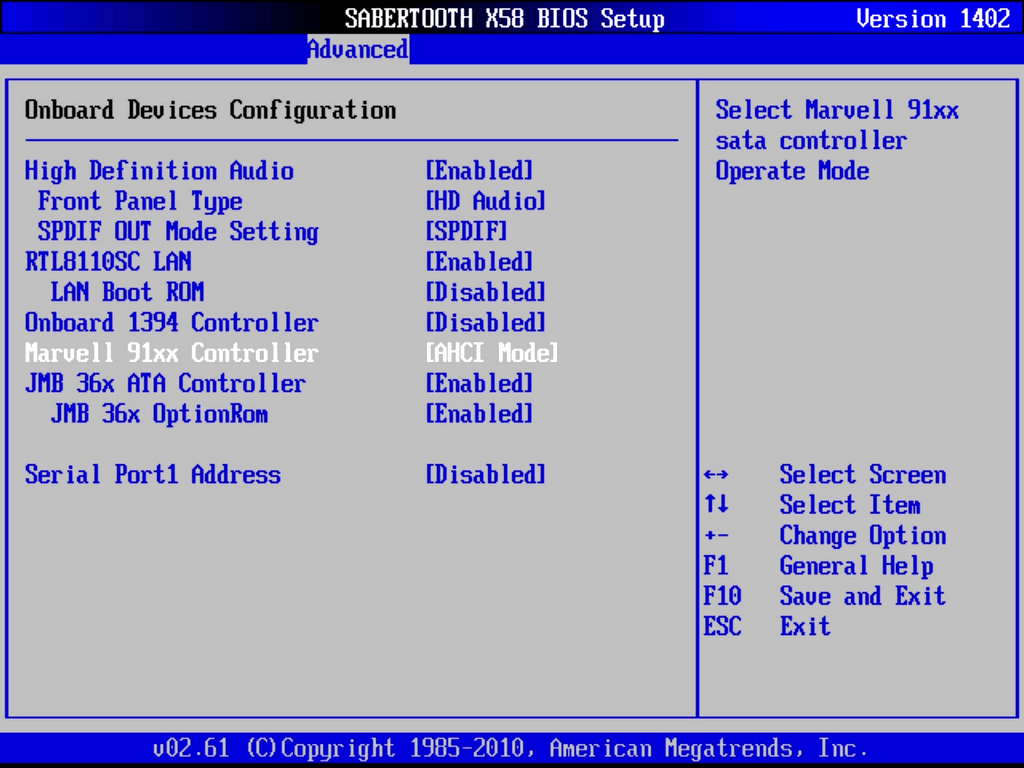Select the JMB 36x OptionRom label
The width and height of the screenshot is (1024, 768).
pyautogui.click(x=159, y=414)
